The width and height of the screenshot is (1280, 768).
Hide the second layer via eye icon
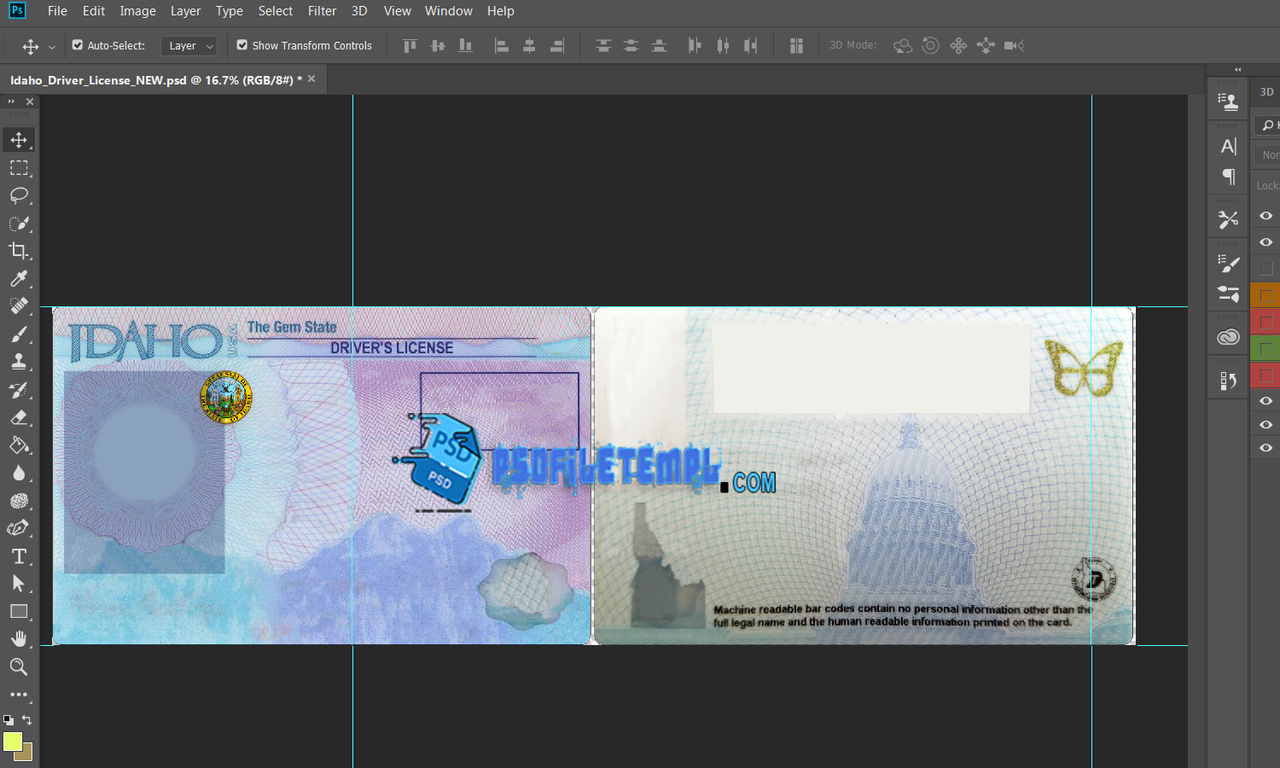pyautogui.click(x=1266, y=242)
